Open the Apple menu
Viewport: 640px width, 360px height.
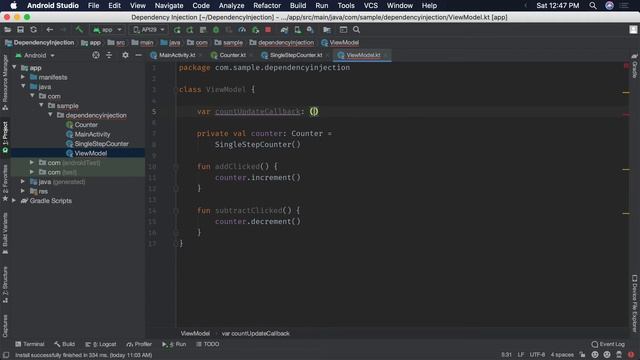pos(13,6)
